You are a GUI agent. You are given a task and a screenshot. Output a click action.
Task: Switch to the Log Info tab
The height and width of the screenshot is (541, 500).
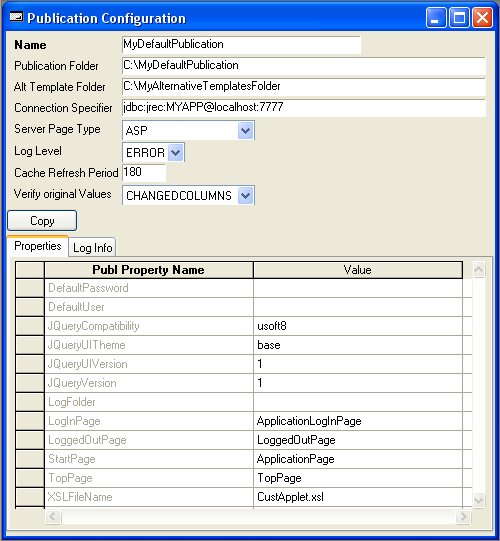coord(92,248)
